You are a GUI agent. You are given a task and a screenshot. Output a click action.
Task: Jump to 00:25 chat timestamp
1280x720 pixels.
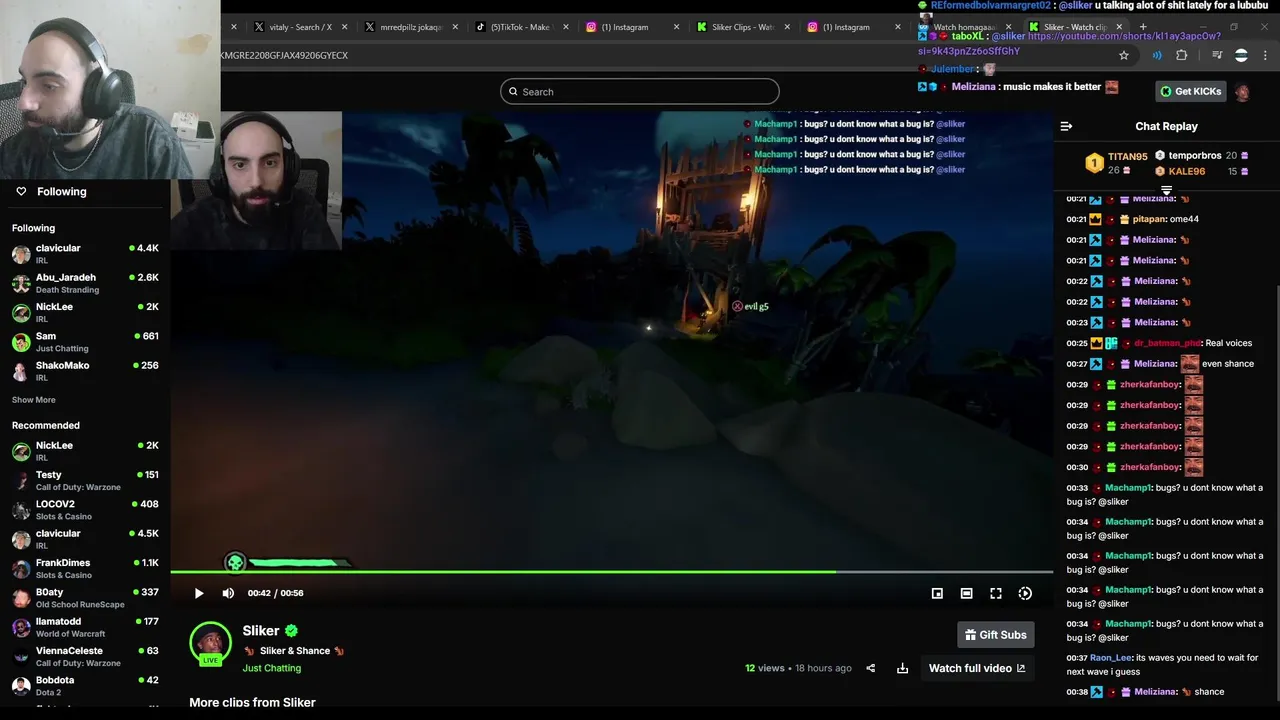(x=1076, y=343)
